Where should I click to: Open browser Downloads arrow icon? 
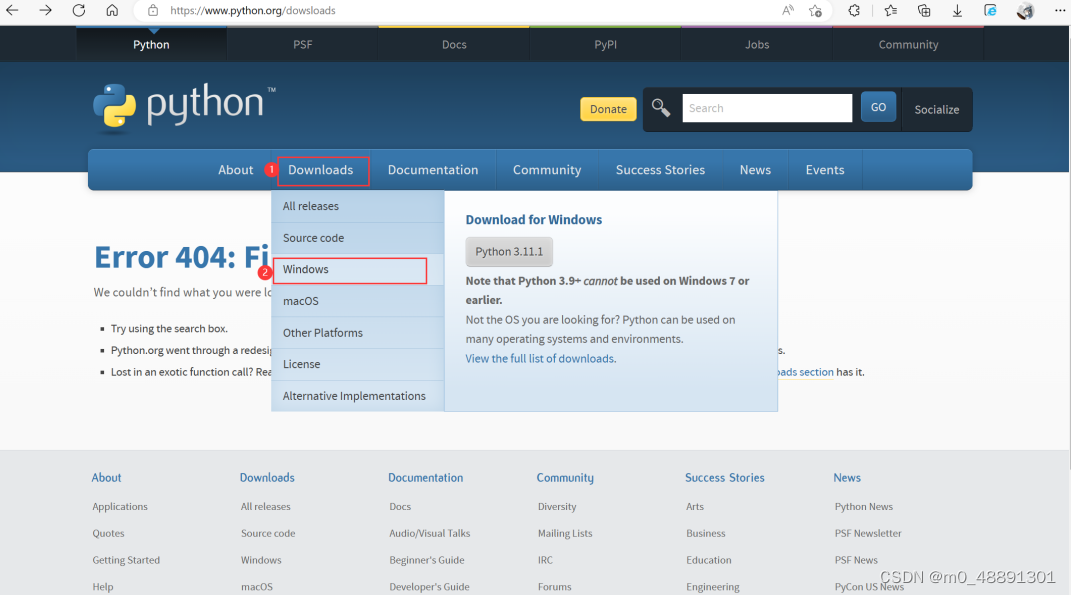958,10
